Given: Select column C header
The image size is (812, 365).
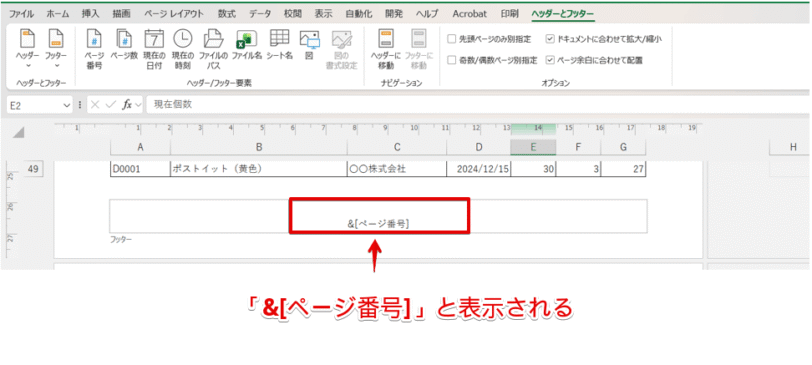Looking at the screenshot, I should 397,147.
